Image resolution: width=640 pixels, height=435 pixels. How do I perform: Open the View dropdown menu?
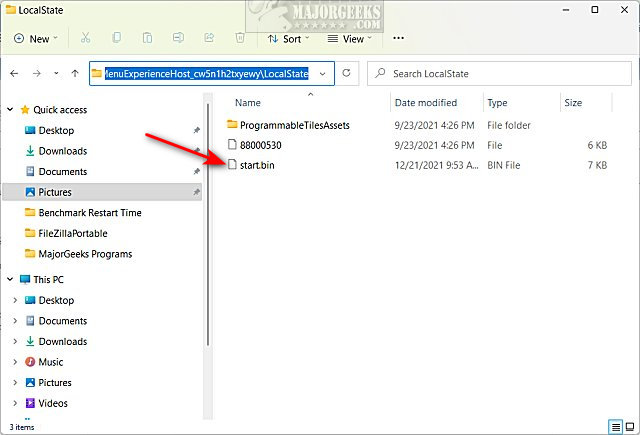tap(350, 39)
